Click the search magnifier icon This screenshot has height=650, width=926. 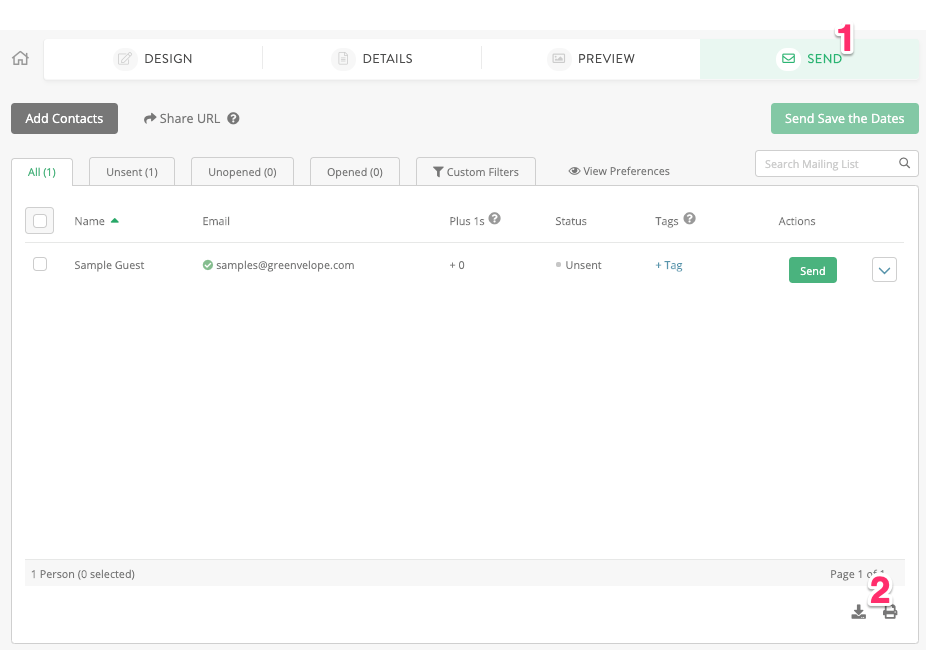[x=905, y=163]
